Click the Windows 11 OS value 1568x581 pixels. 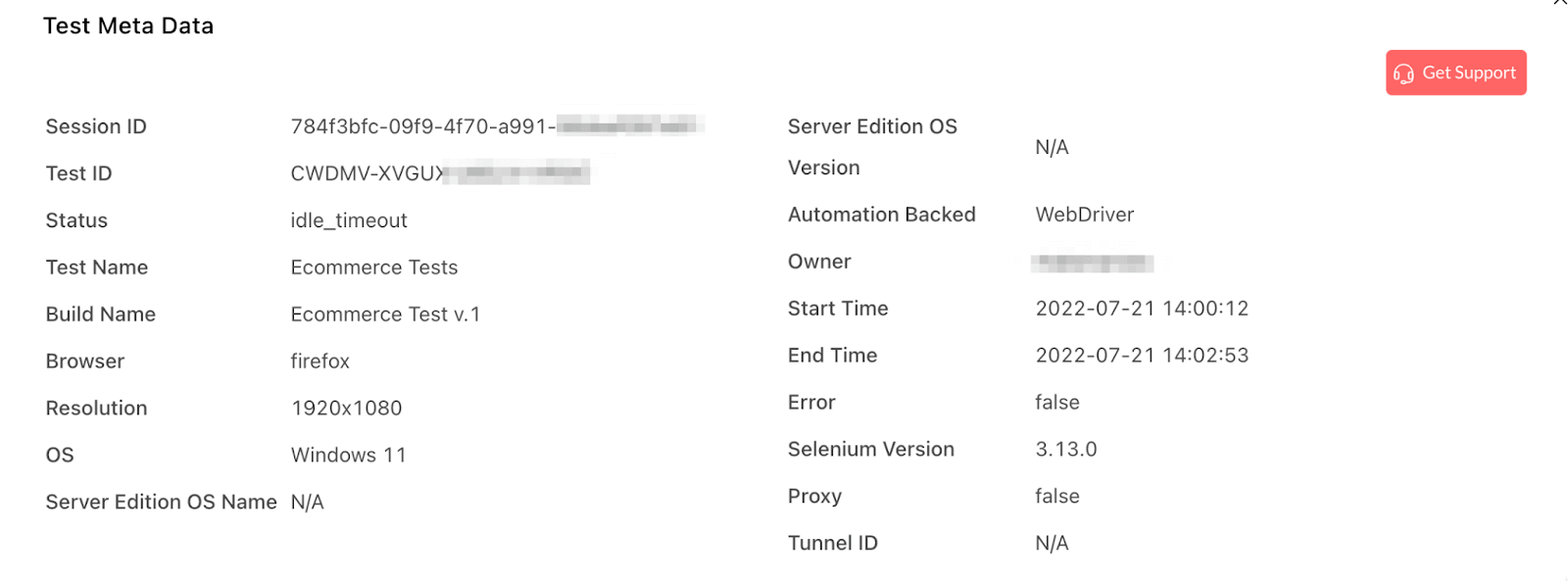[349, 456]
